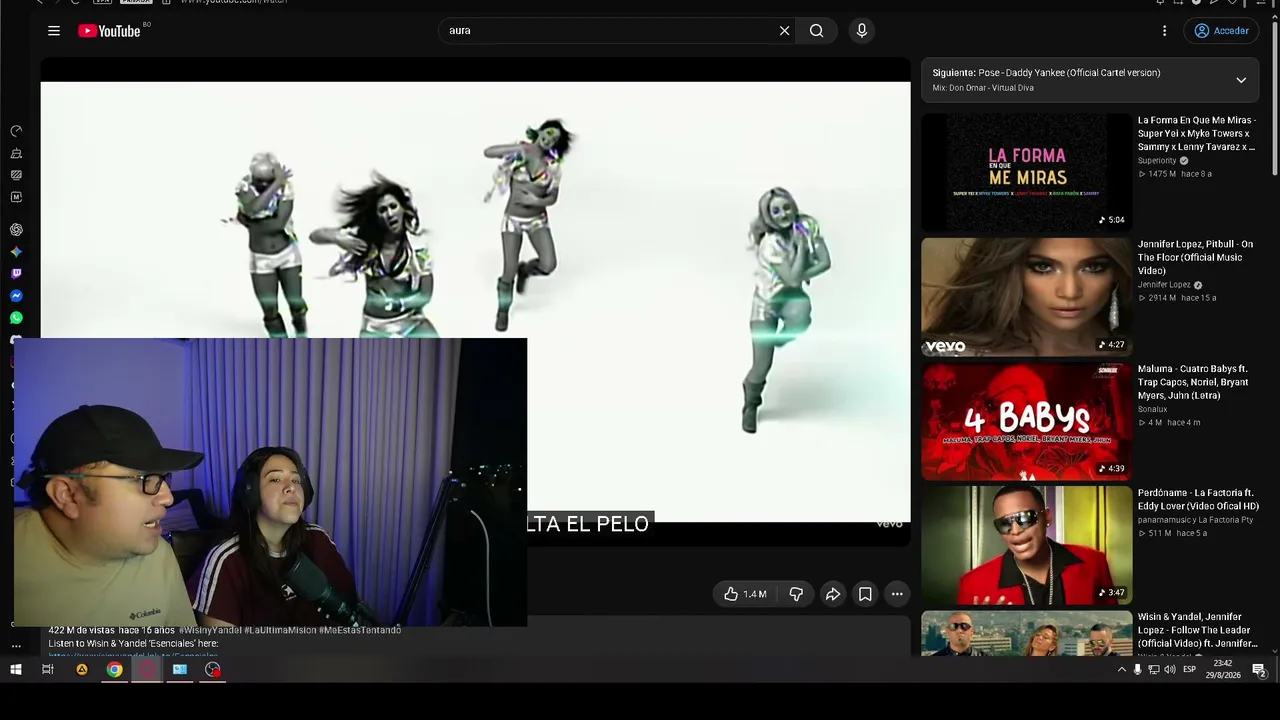Image resolution: width=1280 pixels, height=720 pixels.
Task: Share the video using the arrow icon
Action: point(833,594)
